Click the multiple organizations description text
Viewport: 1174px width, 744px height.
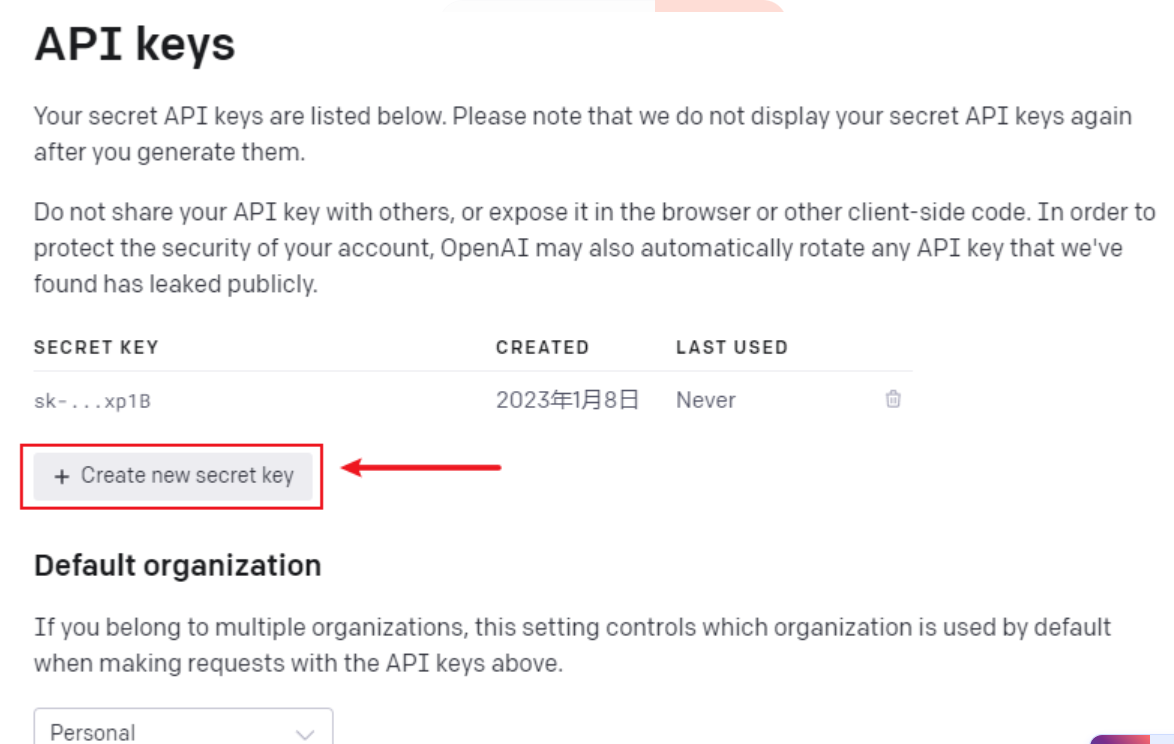pos(572,645)
